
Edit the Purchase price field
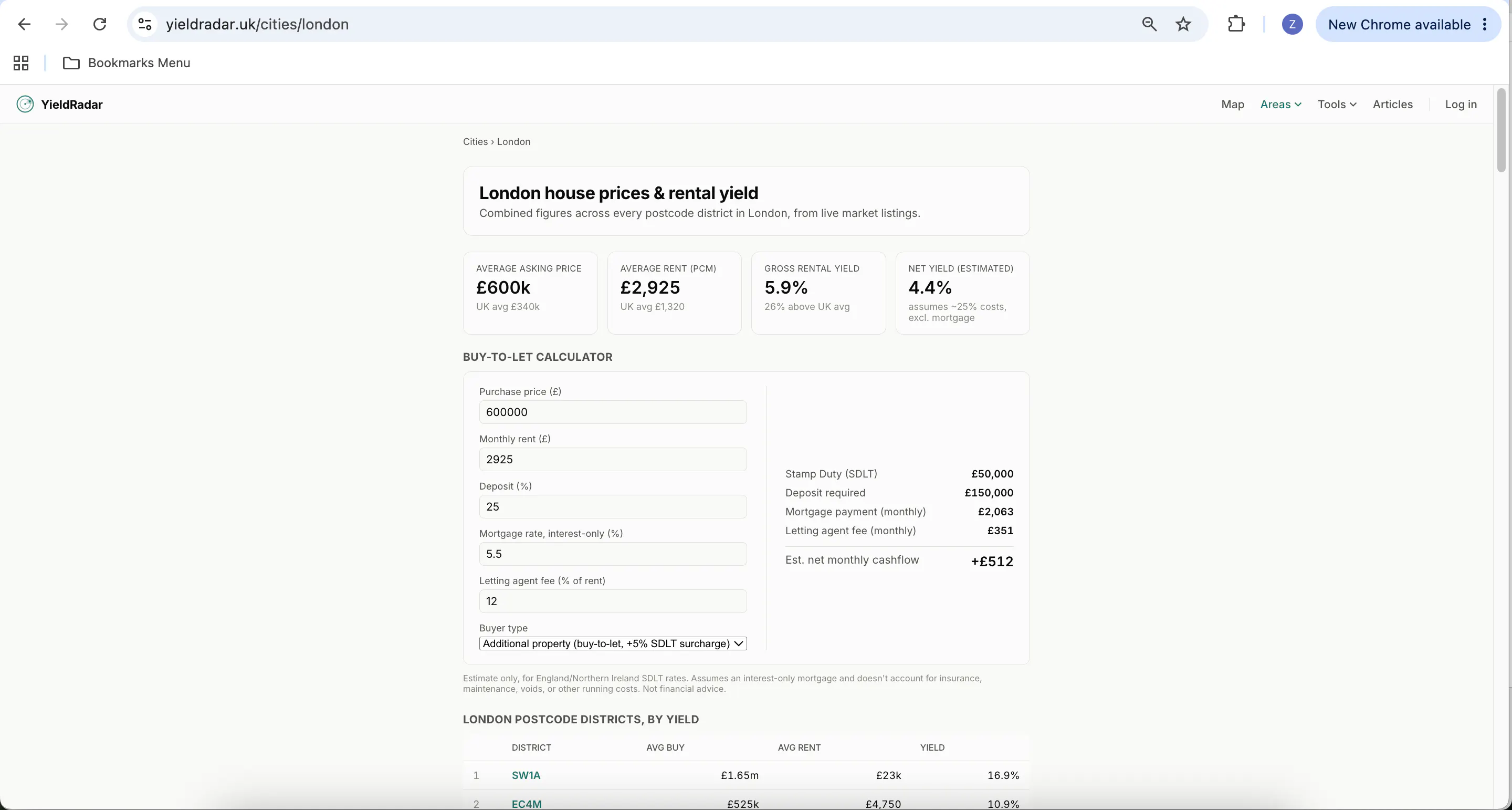[x=613, y=412]
